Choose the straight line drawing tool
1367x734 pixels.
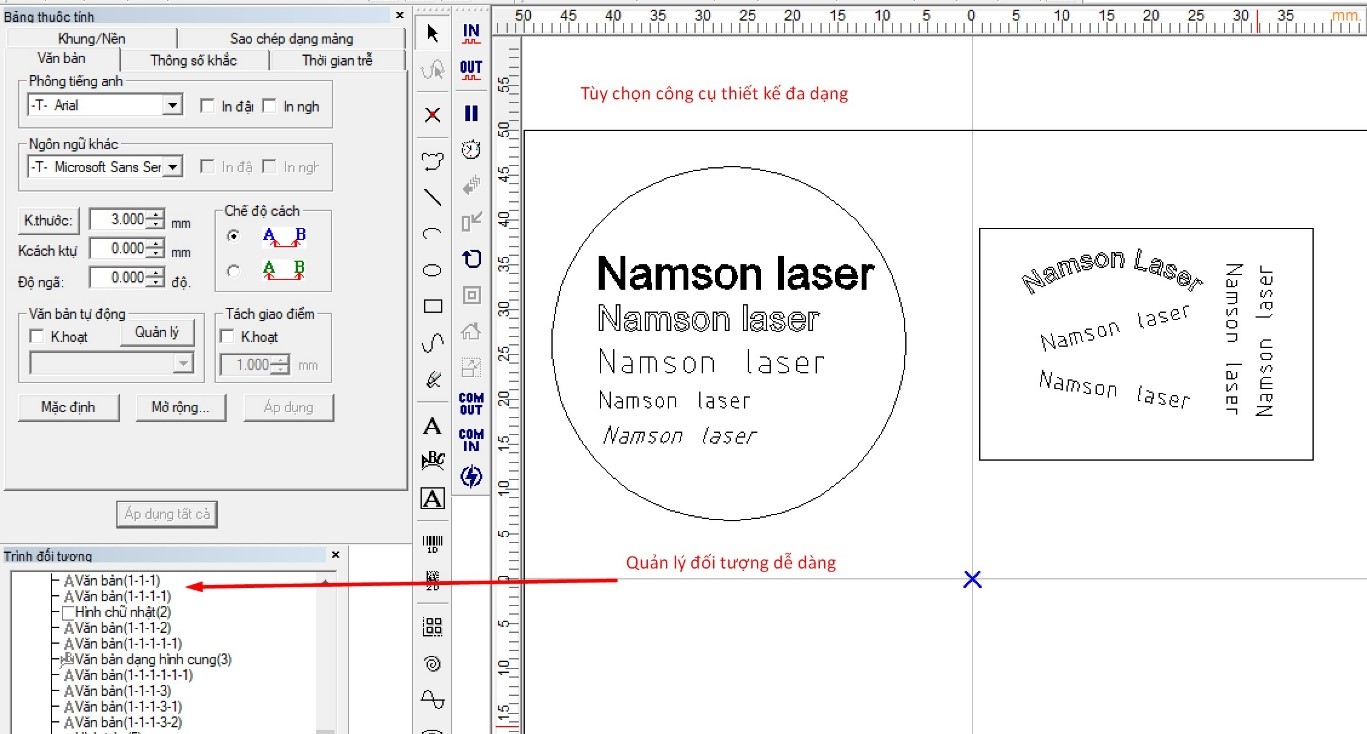click(x=432, y=197)
